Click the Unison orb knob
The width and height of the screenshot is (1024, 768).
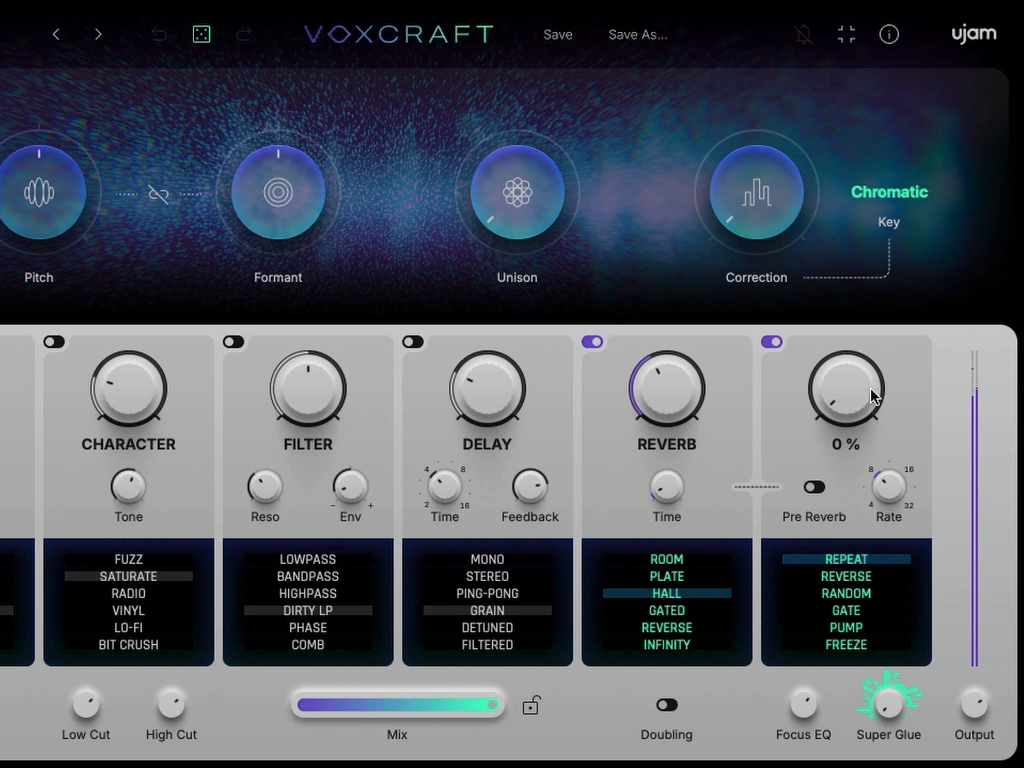click(517, 193)
